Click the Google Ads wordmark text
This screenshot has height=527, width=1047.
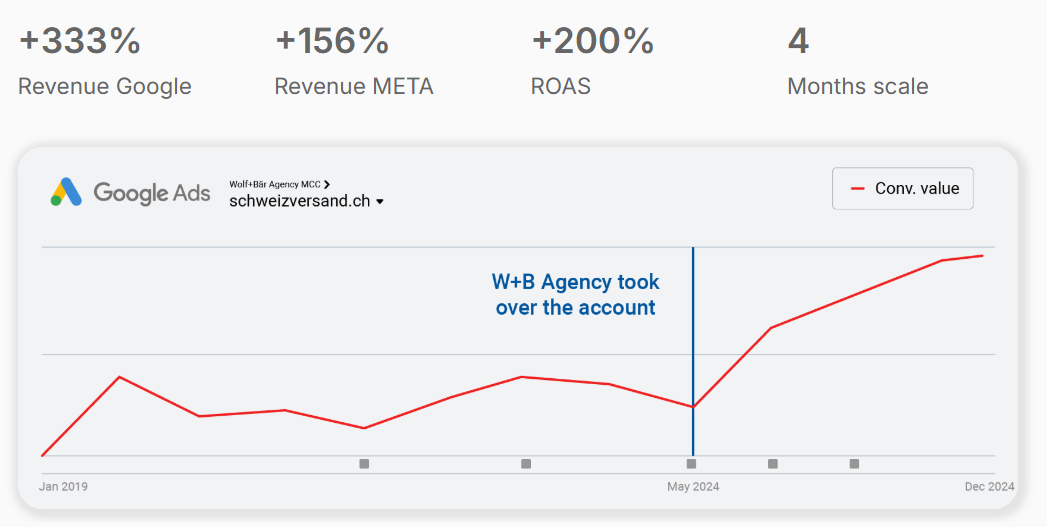pyautogui.click(x=152, y=193)
